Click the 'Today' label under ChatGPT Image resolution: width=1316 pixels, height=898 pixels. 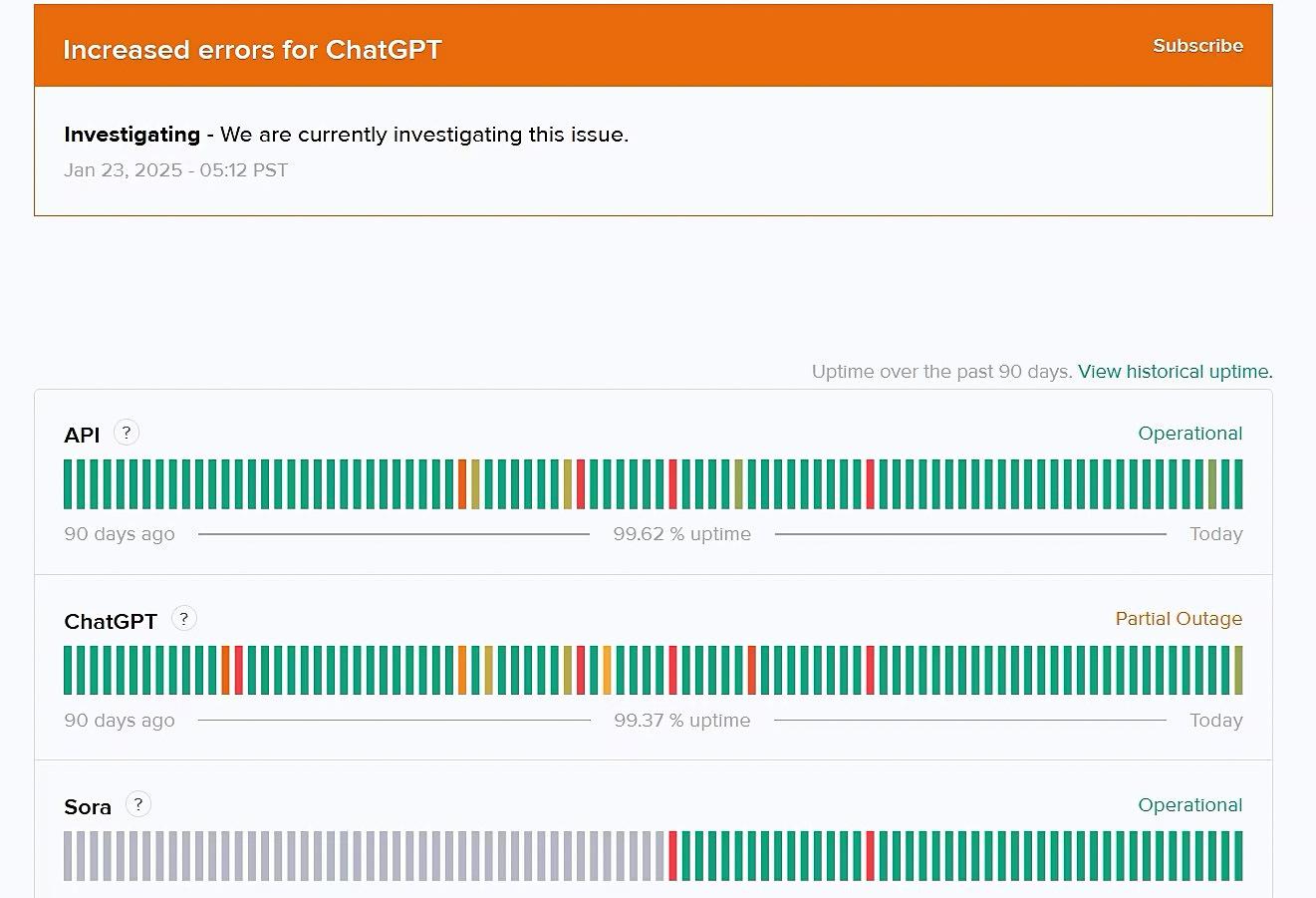tap(1216, 721)
